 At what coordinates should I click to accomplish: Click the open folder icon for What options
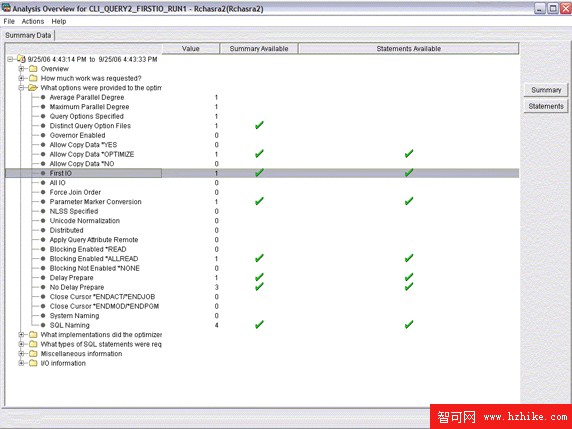33,88
